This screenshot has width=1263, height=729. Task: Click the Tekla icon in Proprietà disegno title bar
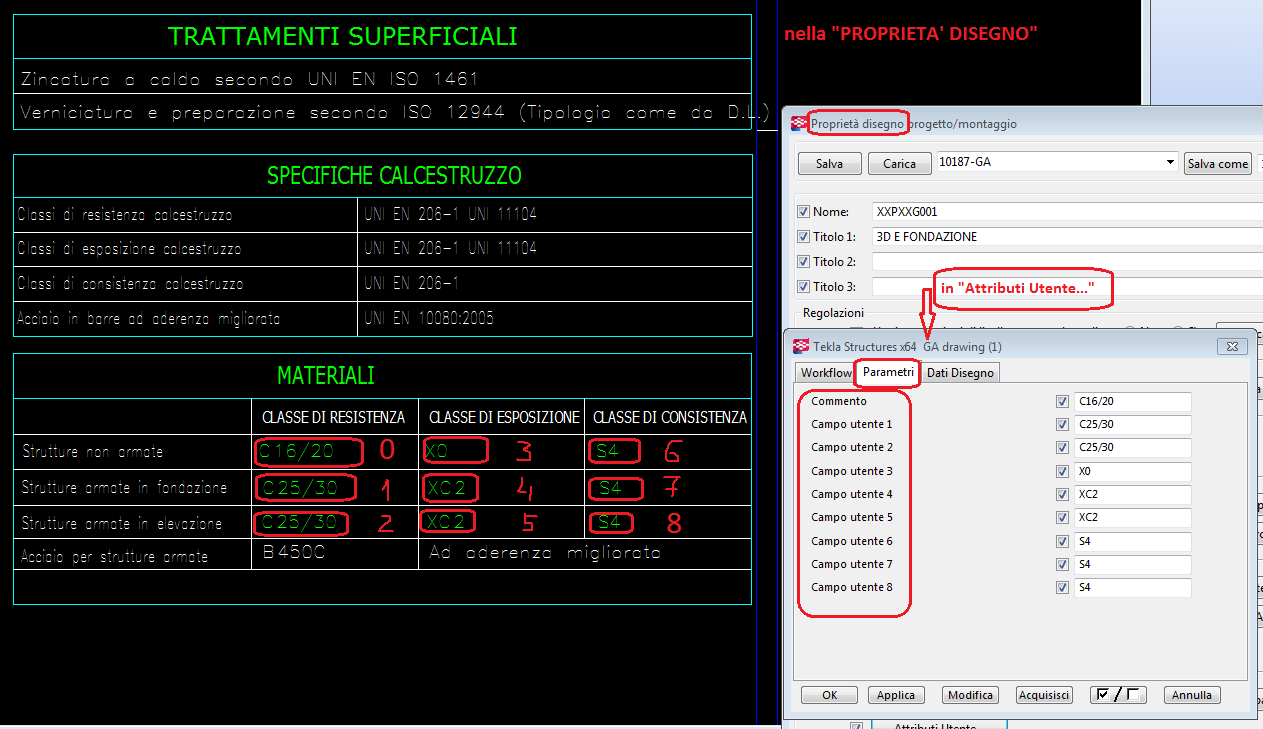point(799,124)
